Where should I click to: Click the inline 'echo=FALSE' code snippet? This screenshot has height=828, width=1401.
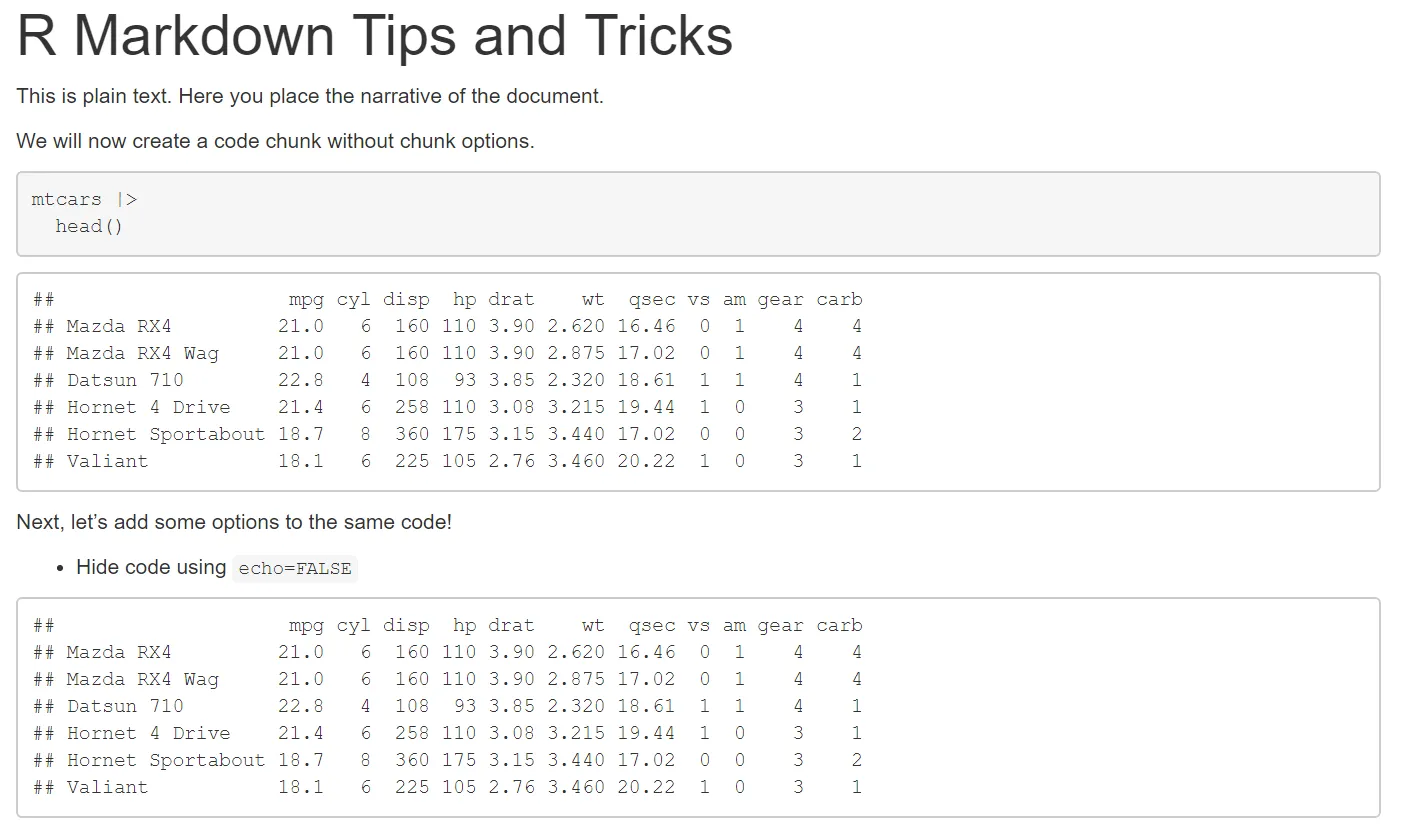pyautogui.click(x=295, y=569)
